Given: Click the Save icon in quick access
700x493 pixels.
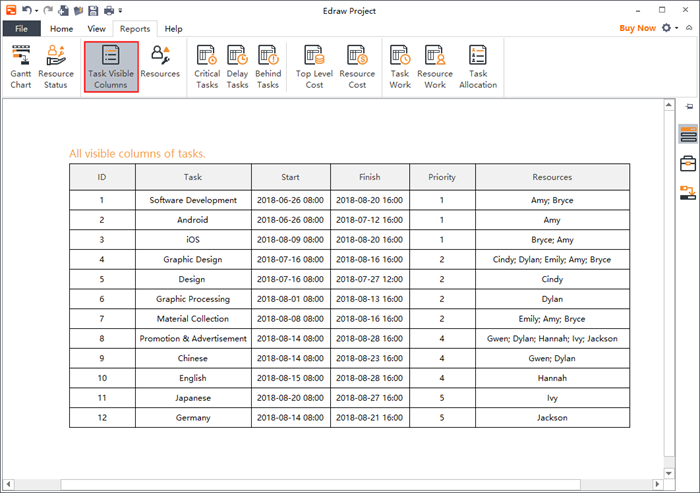Looking at the screenshot, I should [93, 10].
